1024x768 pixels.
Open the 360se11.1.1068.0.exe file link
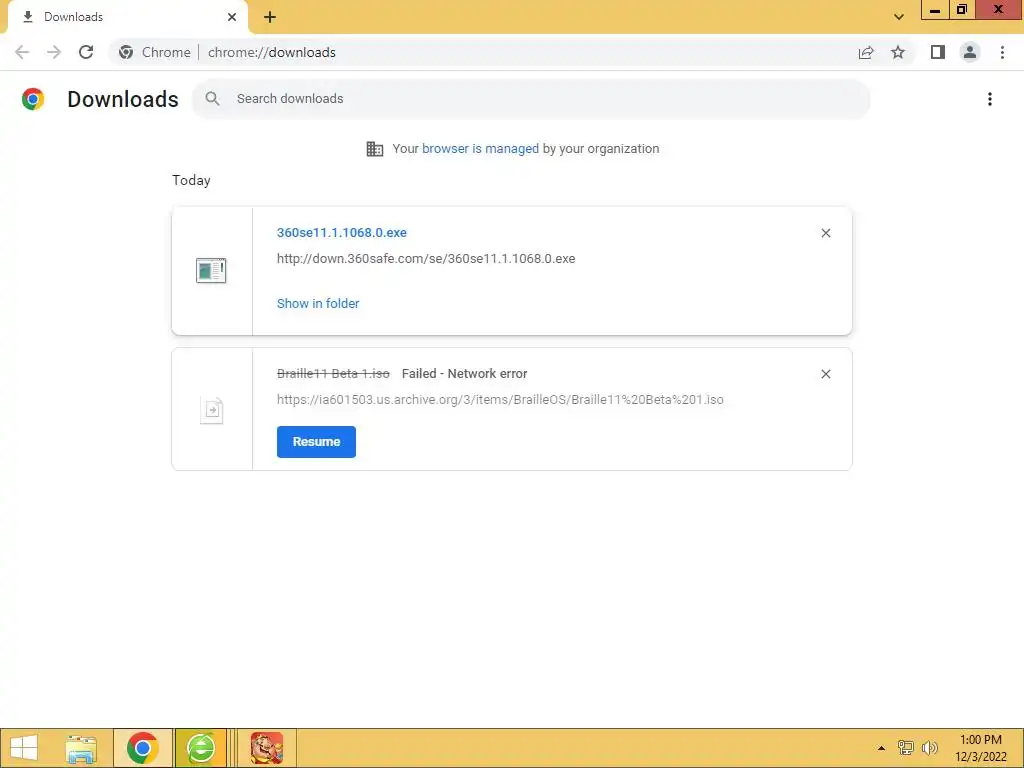[x=342, y=232]
